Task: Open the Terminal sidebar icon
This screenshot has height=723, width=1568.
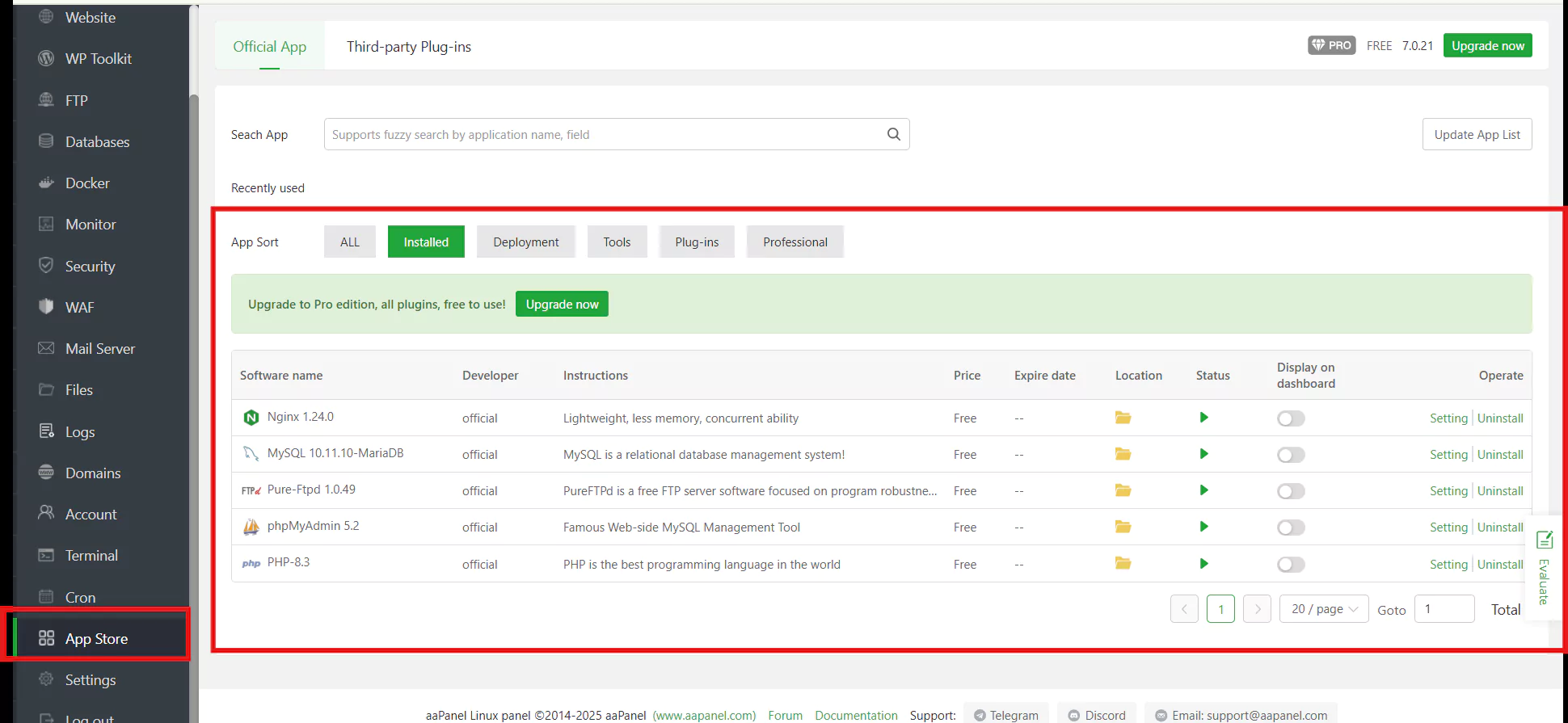Action: coord(46,555)
